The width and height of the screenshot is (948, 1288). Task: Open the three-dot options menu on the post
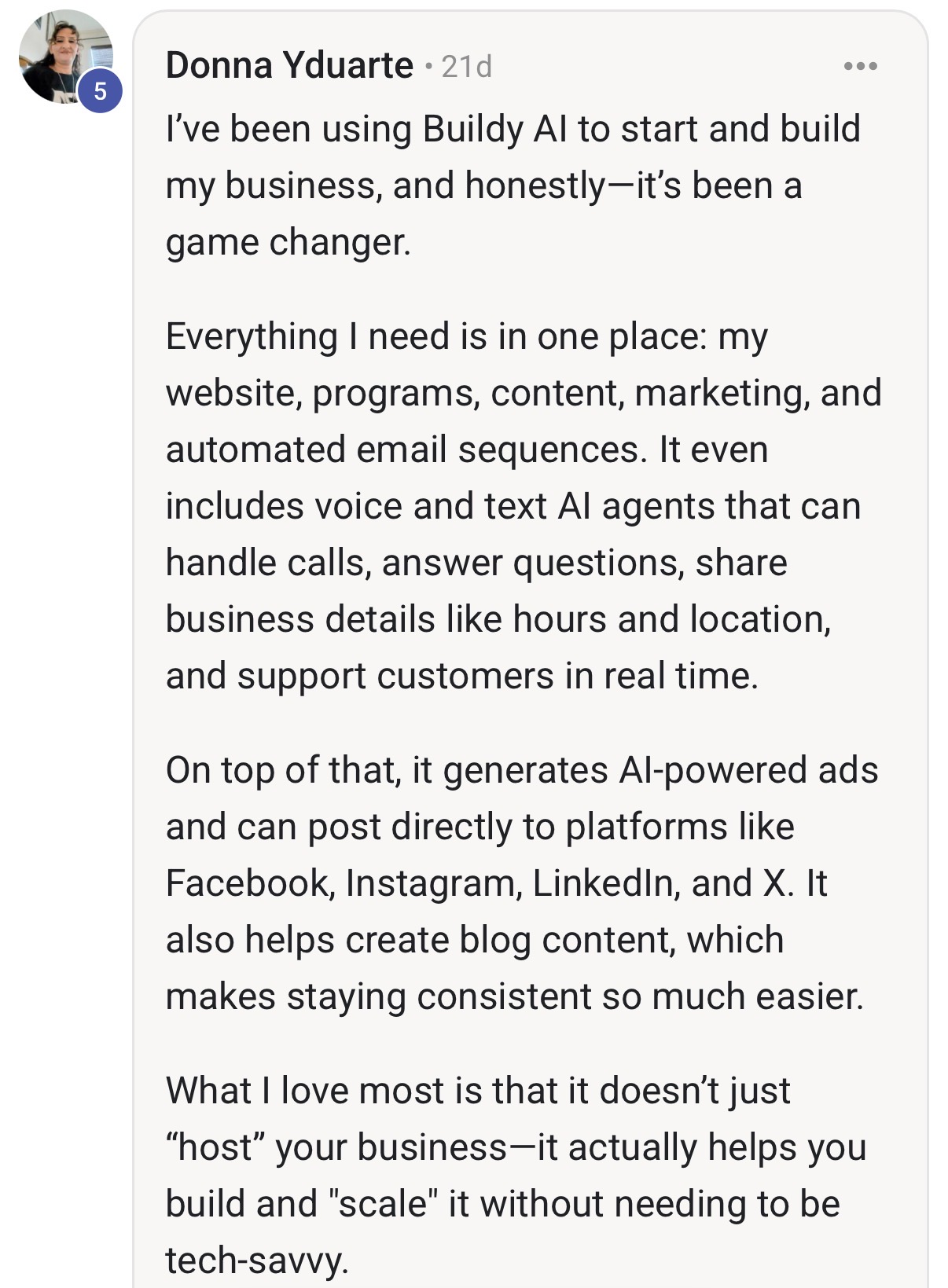click(x=860, y=66)
